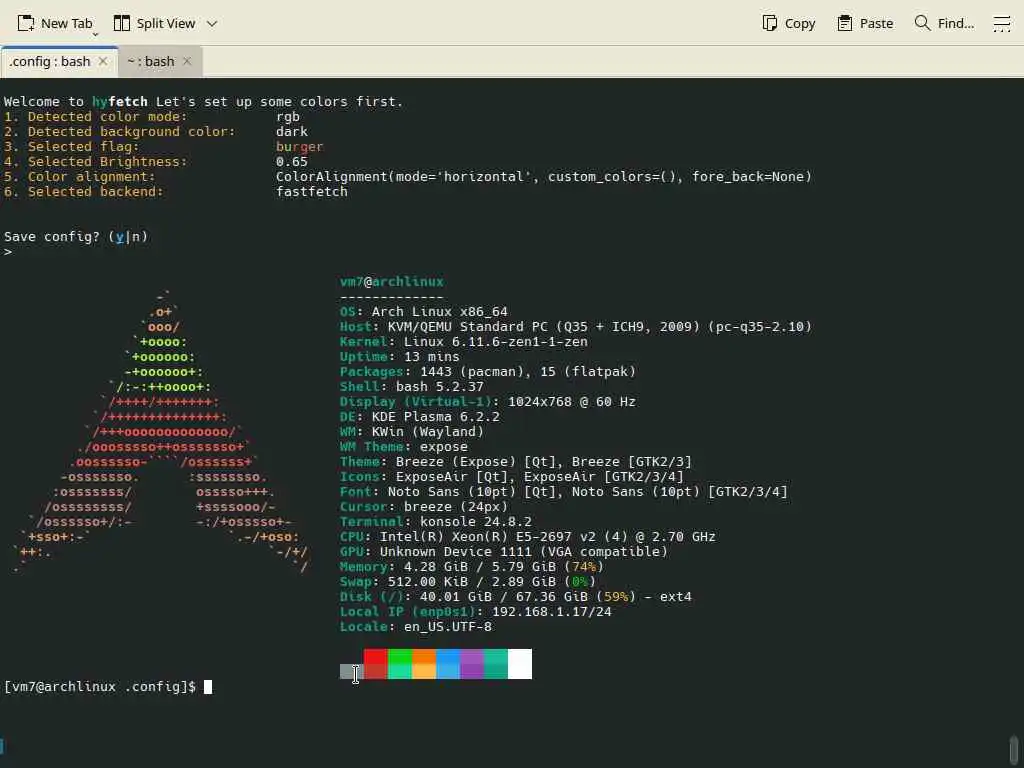
Task: Click the teal color block
Action: [496, 664]
